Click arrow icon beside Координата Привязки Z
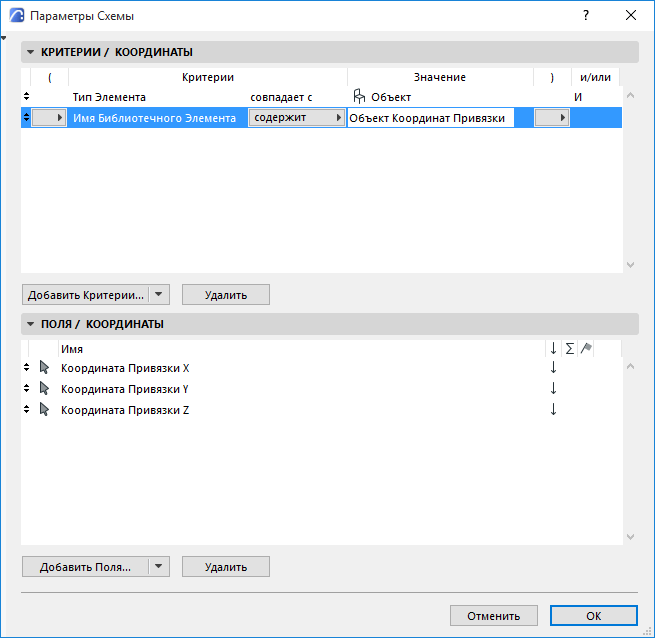Viewport: 655px width, 638px height. (x=44, y=410)
